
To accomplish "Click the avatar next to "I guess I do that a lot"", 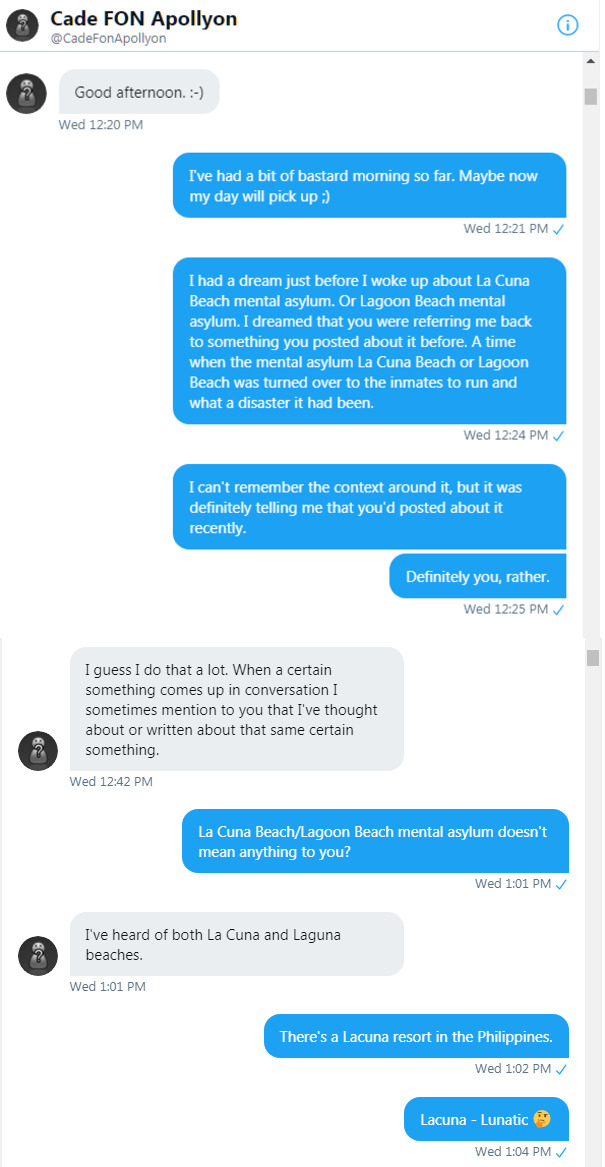I will pos(38,750).
